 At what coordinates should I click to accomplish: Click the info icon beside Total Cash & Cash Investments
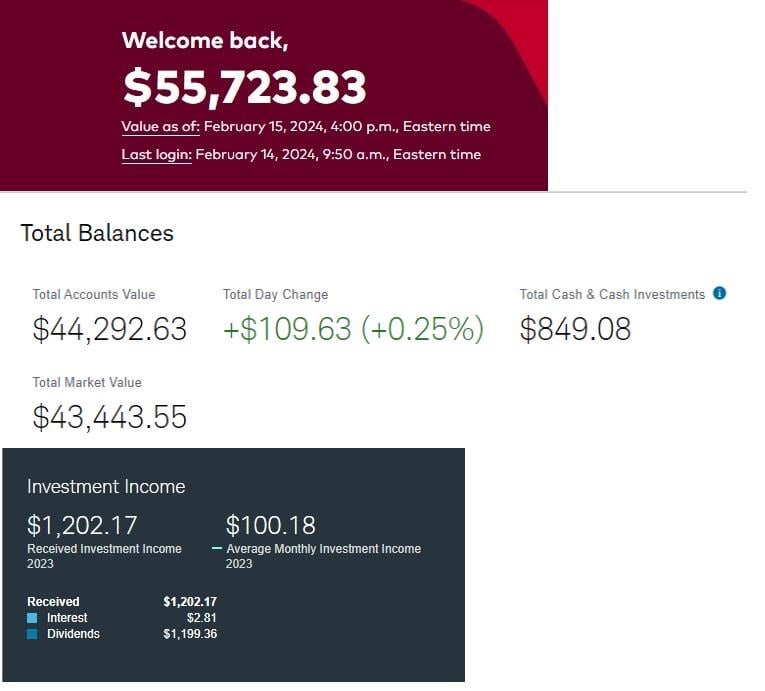719,294
